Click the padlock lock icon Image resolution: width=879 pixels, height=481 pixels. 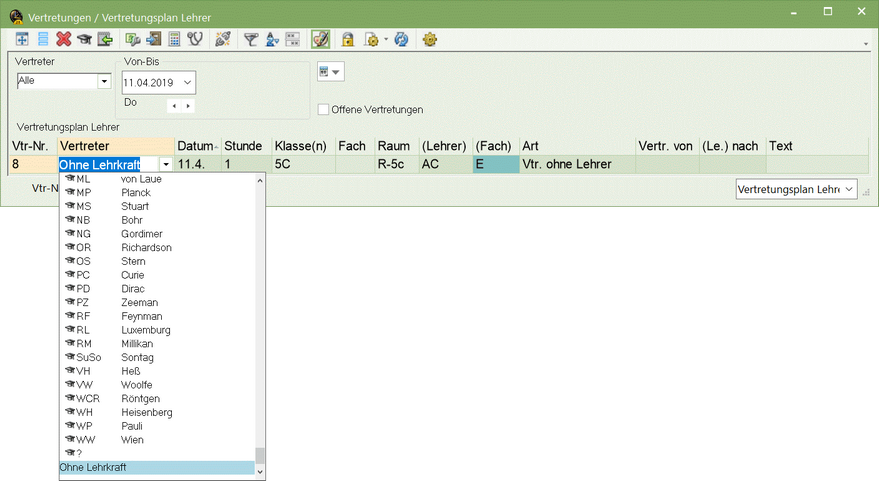(x=348, y=39)
